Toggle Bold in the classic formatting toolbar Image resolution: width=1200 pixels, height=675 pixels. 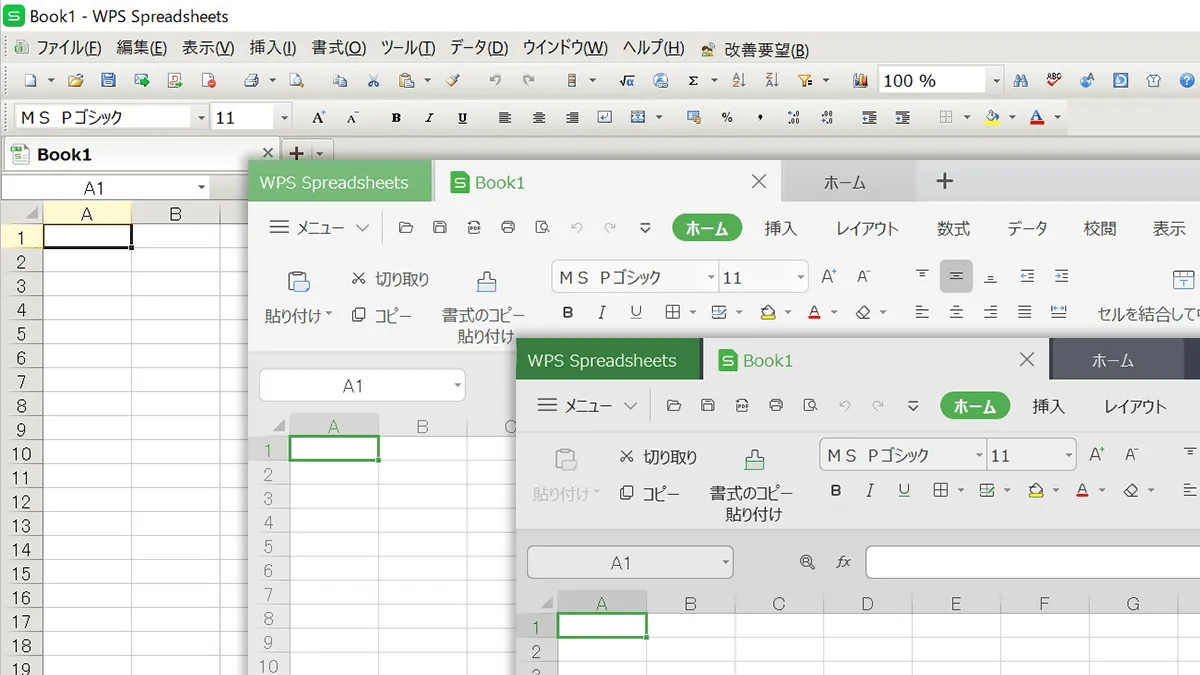[396, 118]
